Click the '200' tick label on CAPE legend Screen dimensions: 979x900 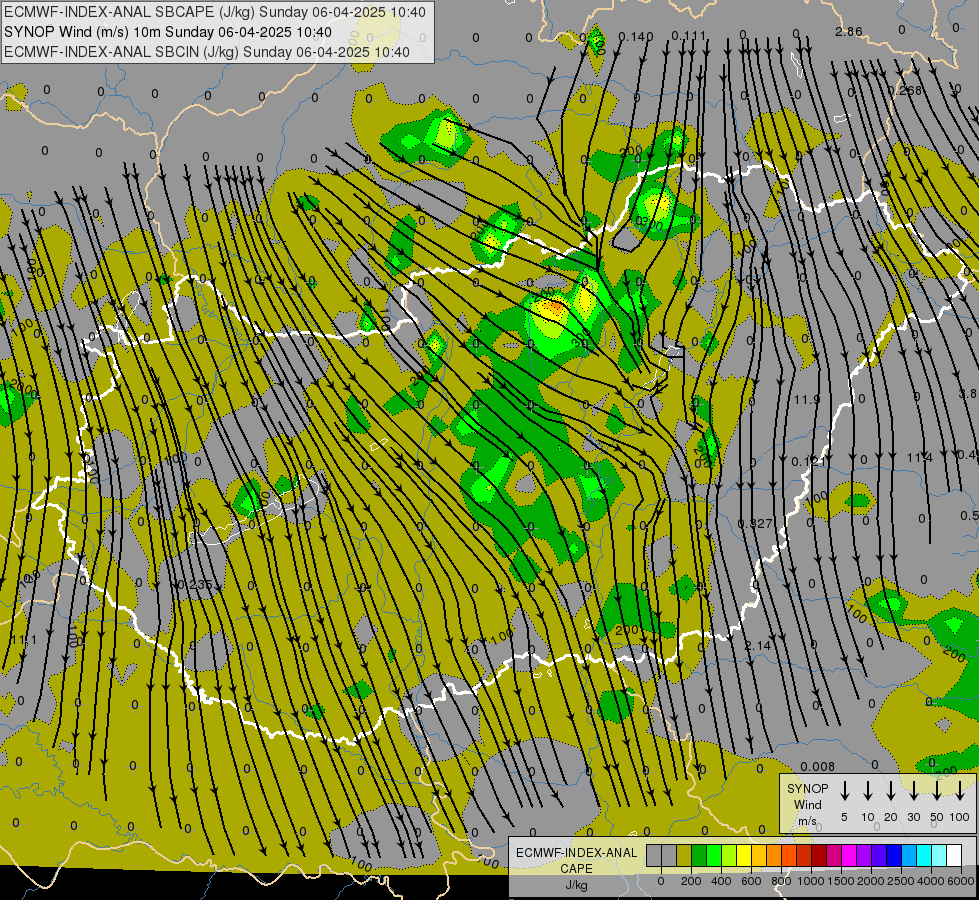(691, 881)
